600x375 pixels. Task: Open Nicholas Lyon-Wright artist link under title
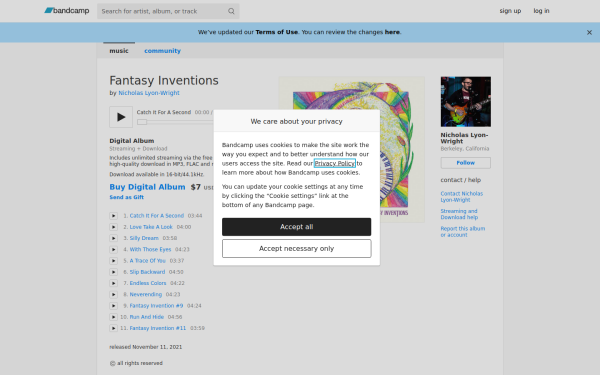[x=149, y=93]
